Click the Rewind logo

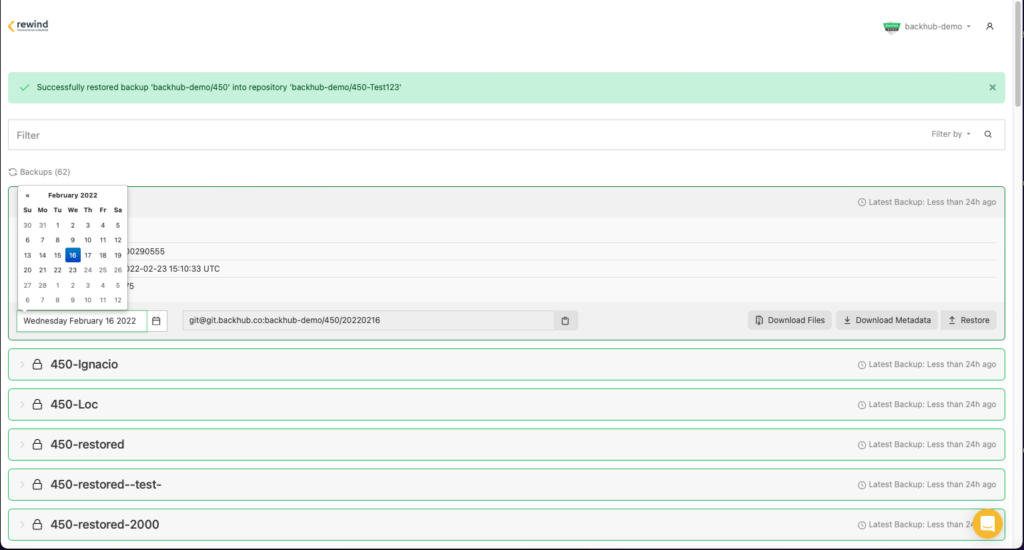(28, 25)
